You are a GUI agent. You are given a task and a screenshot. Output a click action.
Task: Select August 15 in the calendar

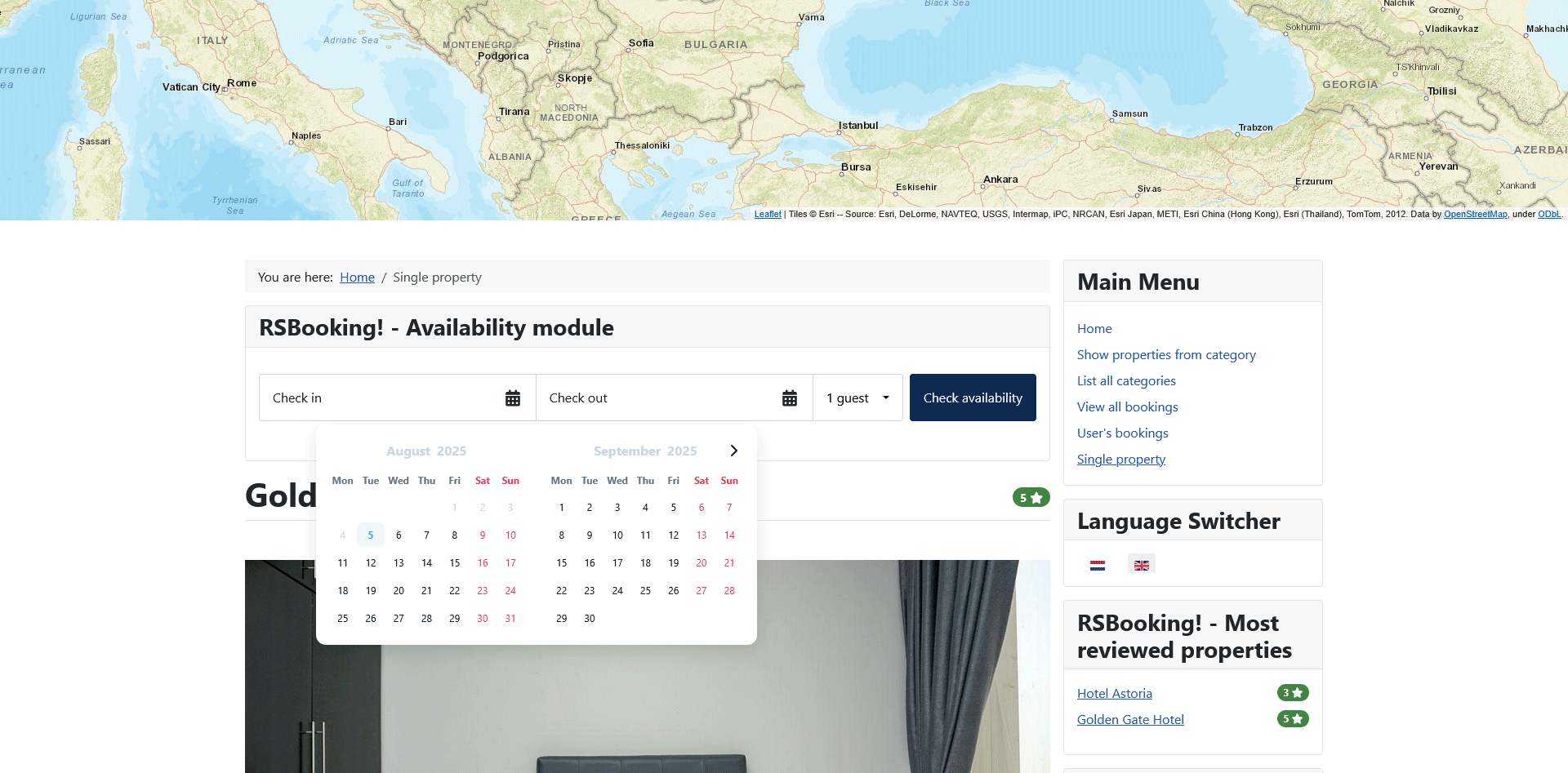click(x=454, y=562)
